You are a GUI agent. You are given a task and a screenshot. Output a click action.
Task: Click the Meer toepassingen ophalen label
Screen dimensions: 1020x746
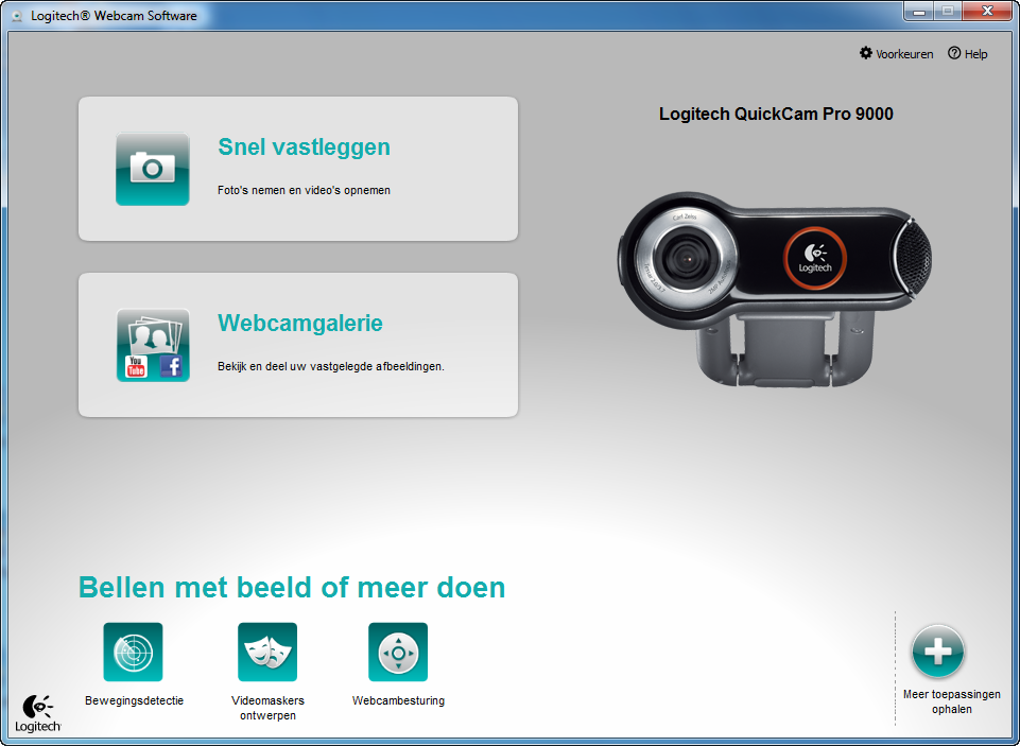pos(952,702)
